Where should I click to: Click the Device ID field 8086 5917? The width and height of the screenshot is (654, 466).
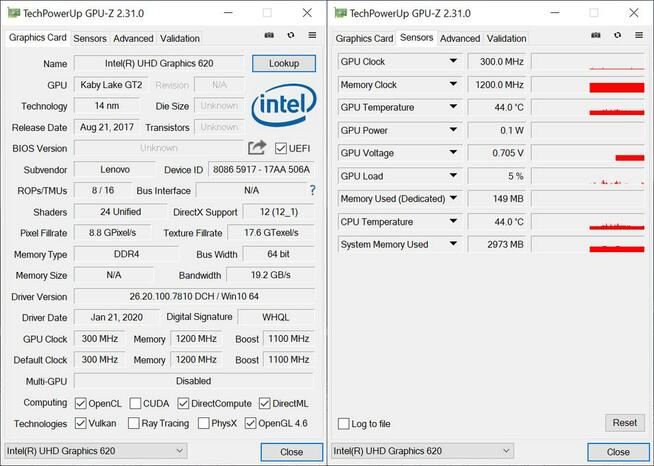(261, 169)
